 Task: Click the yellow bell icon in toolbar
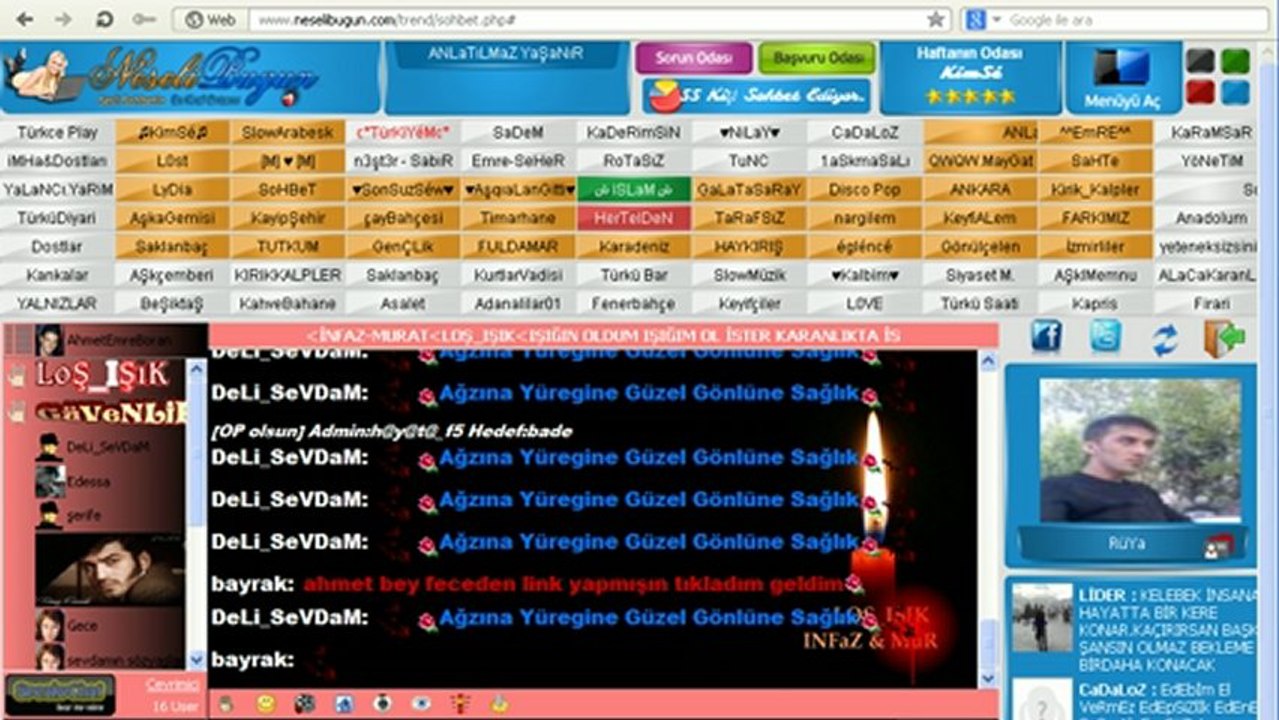(499, 704)
